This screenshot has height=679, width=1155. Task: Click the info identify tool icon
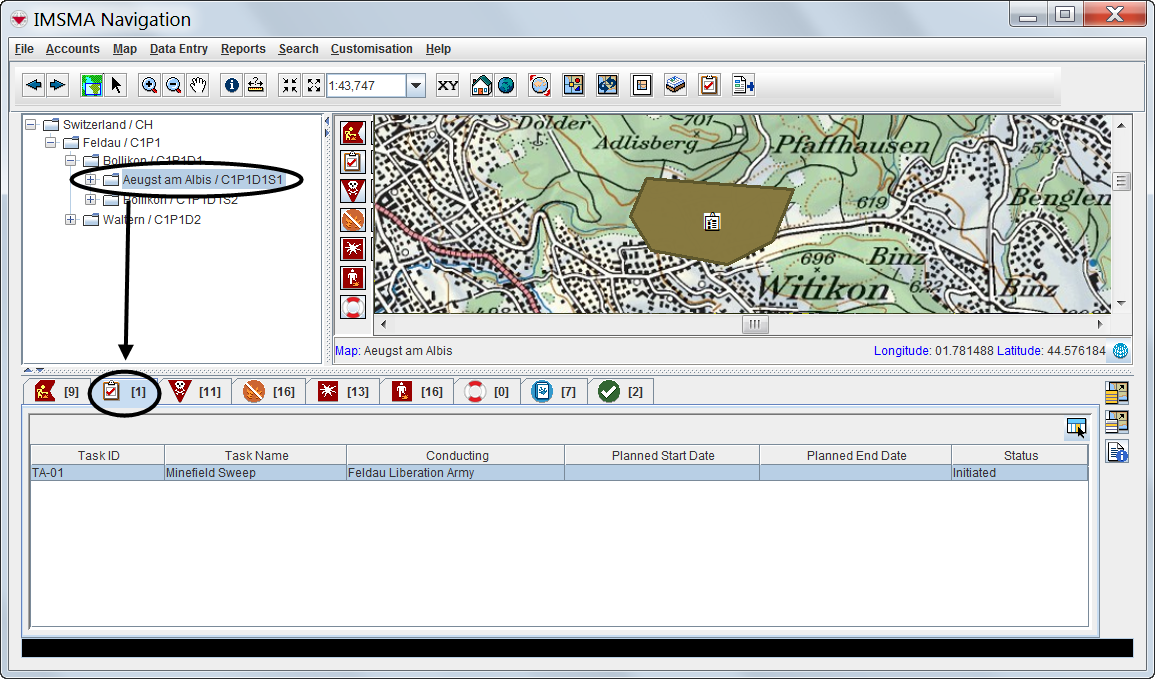tap(232, 86)
